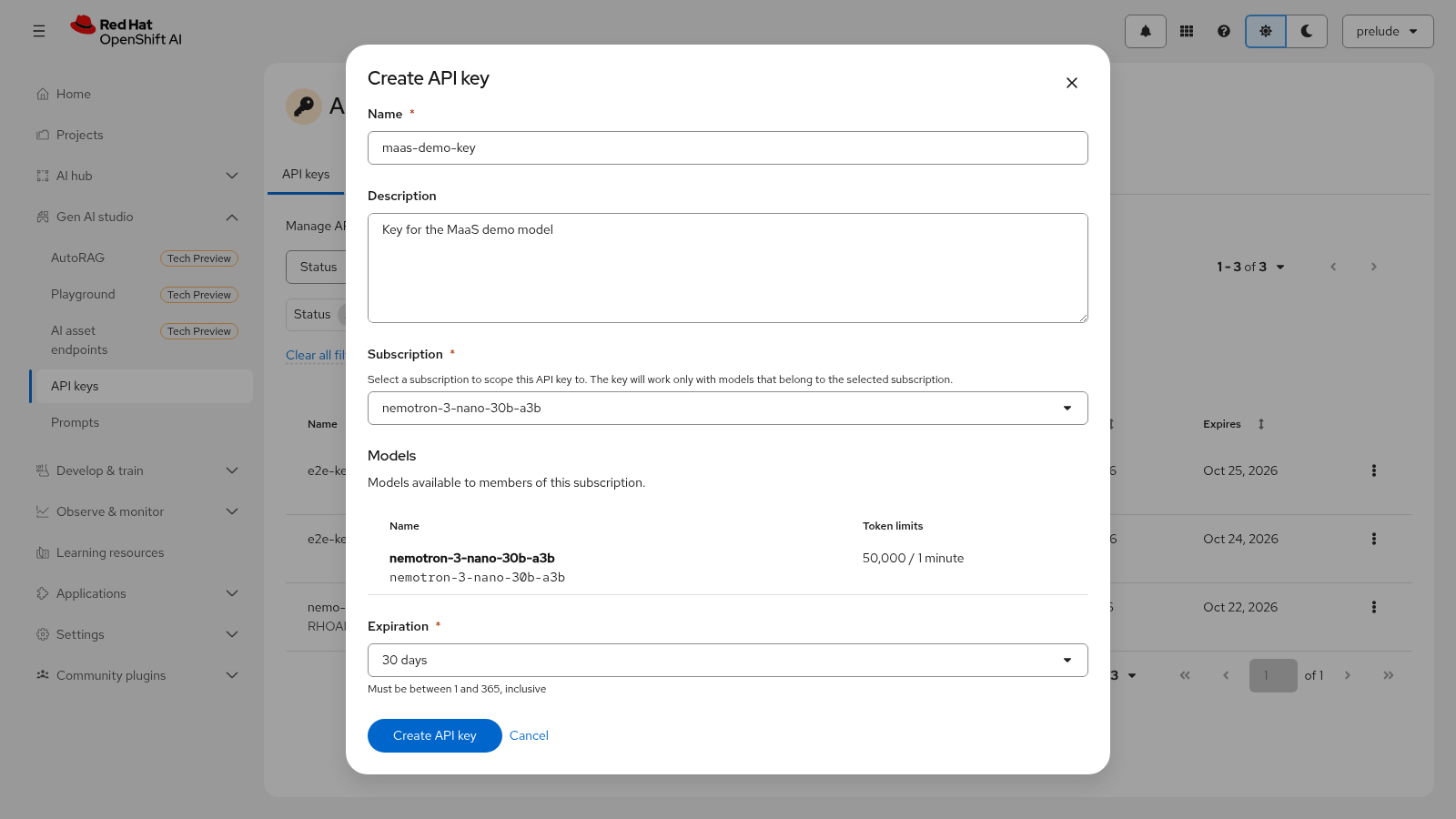Switch to dark theme moon toggle
The height and width of the screenshot is (819, 1456).
pos(1307,31)
